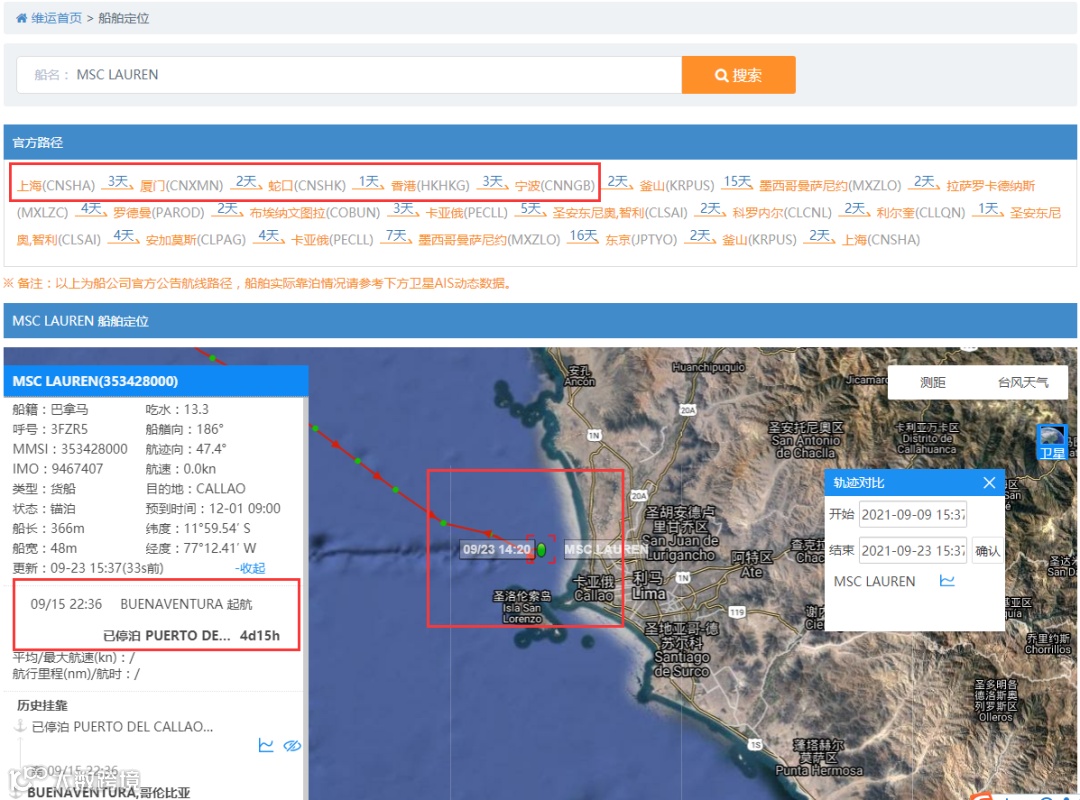Click MSC LAUREN(353428000) panel header
Screen dimensions: 1080x800
156,381
